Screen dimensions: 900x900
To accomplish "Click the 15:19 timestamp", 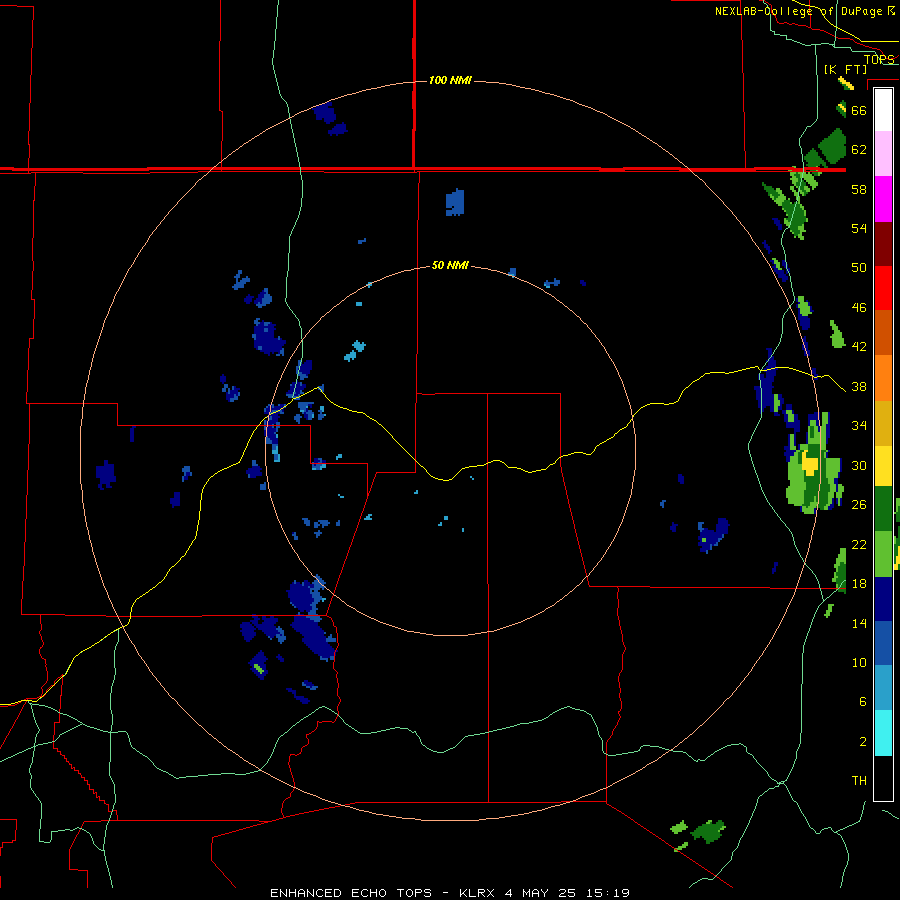I will pos(608,893).
